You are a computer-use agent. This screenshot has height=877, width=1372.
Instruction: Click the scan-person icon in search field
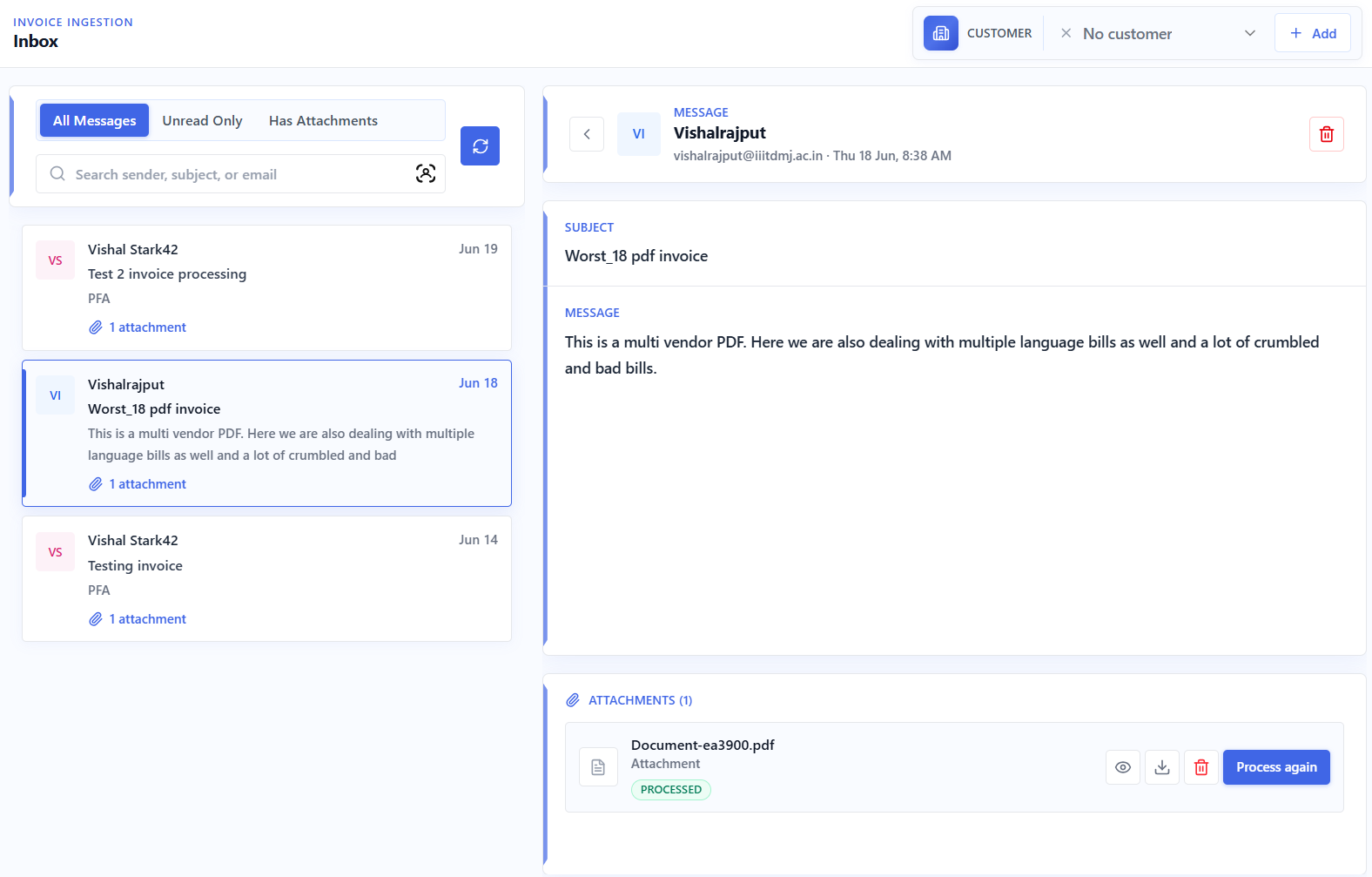tap(426, 174)
